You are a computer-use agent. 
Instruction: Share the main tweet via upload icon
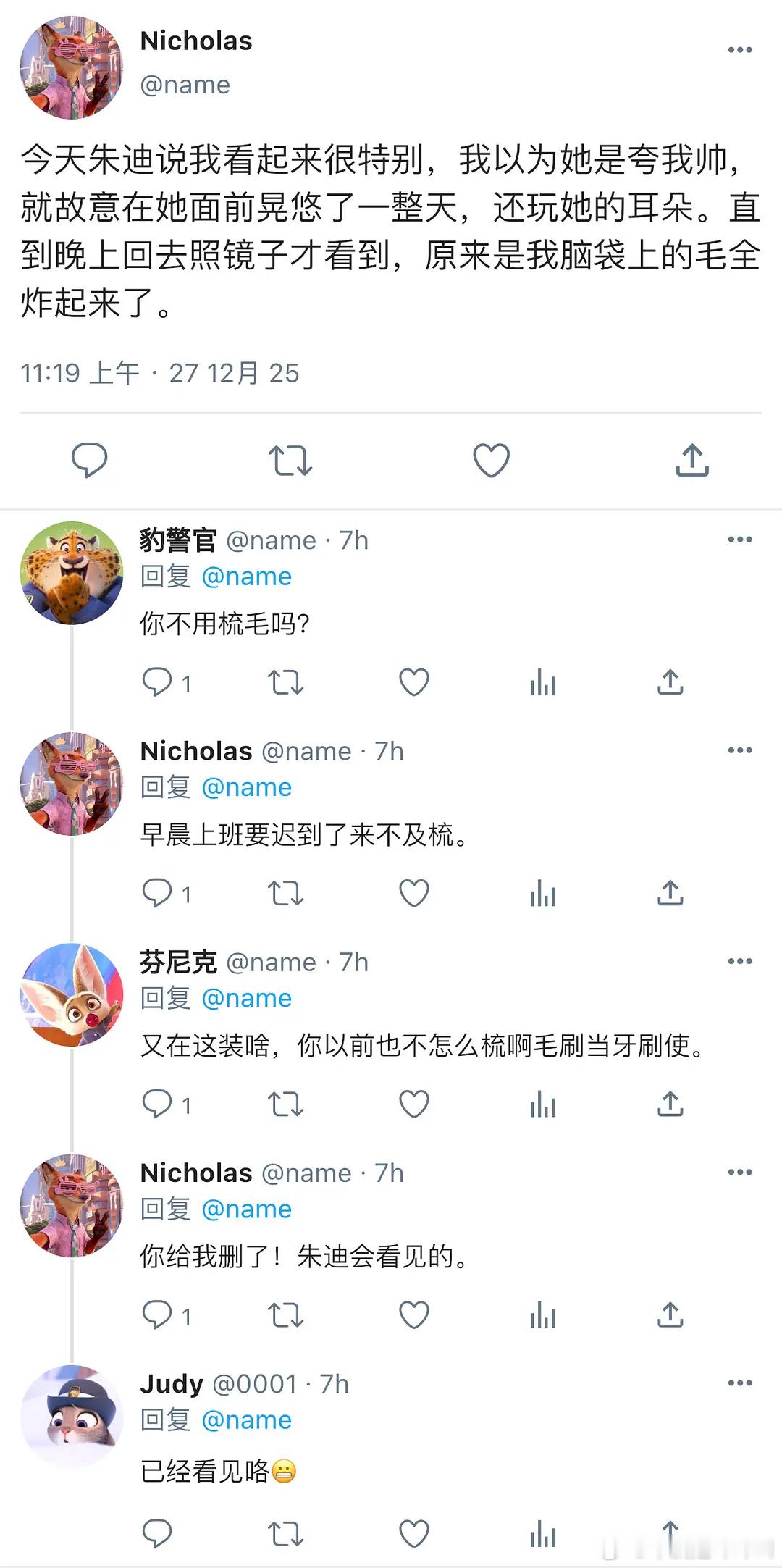tap(692, 460)
